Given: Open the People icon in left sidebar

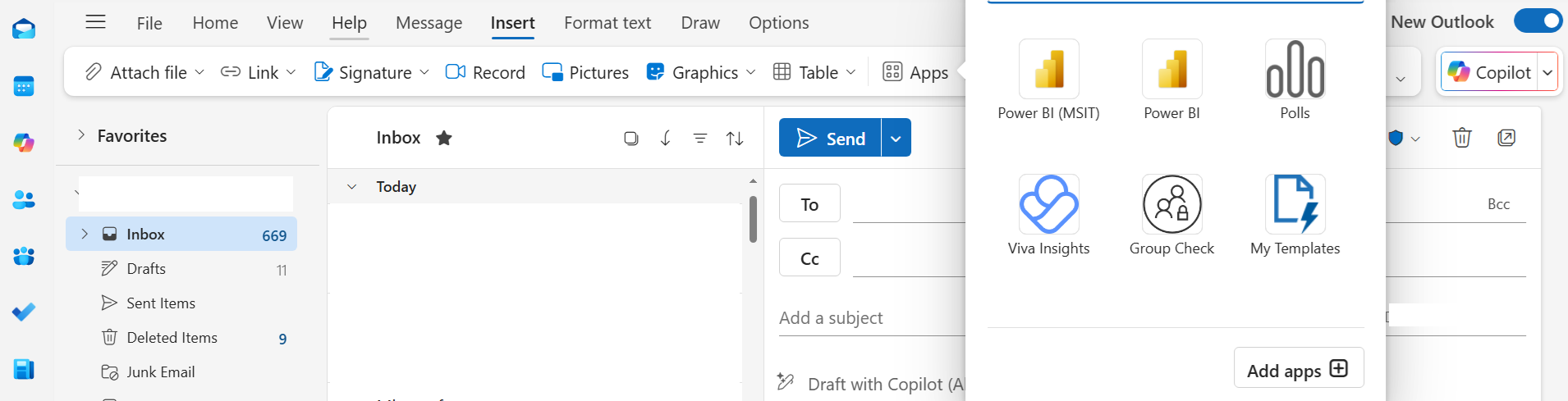Looking at the screenshot, I should tap(24, 199).
